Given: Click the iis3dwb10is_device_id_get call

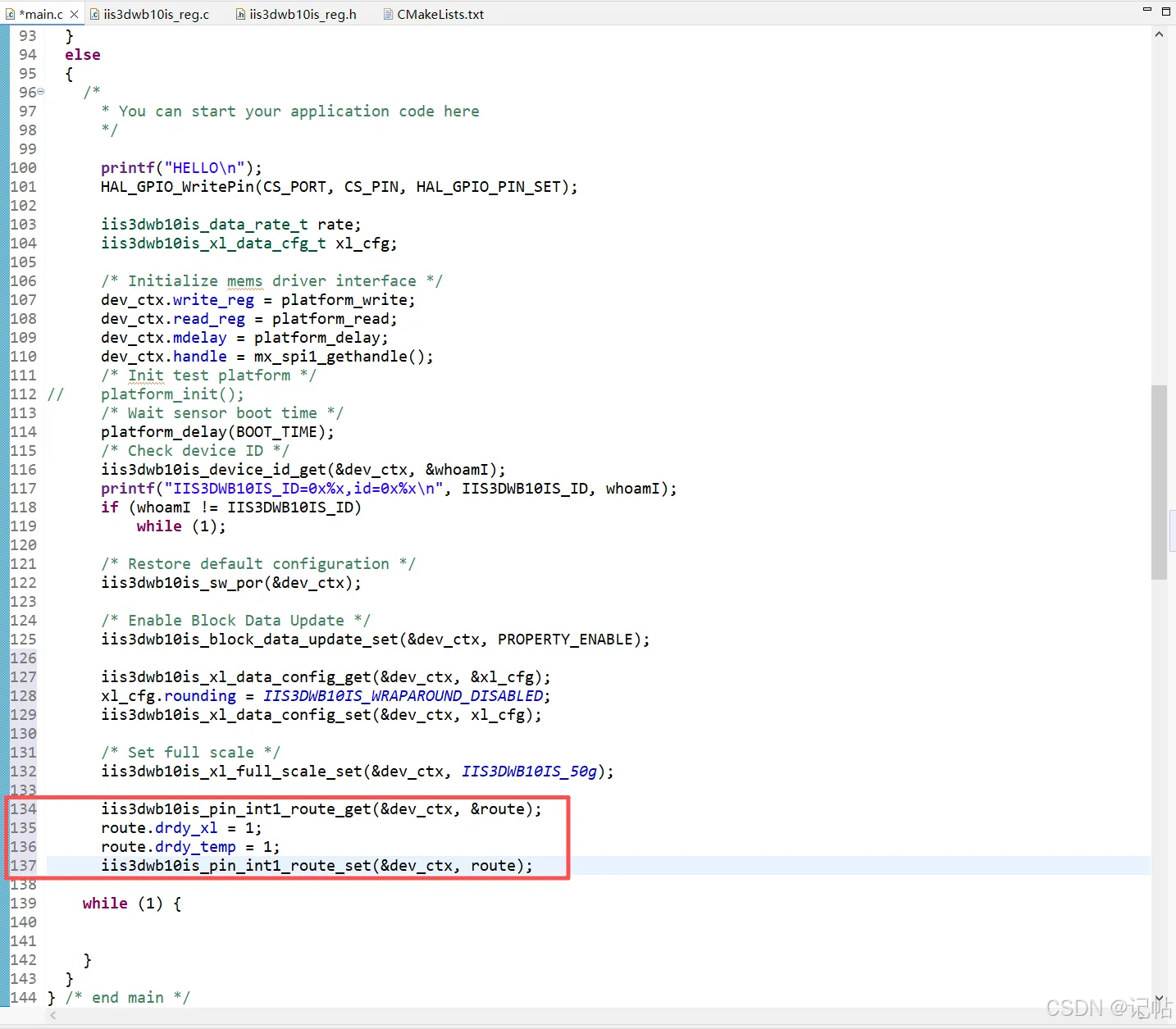Looking at the screenshot, I should click(303, 470).
